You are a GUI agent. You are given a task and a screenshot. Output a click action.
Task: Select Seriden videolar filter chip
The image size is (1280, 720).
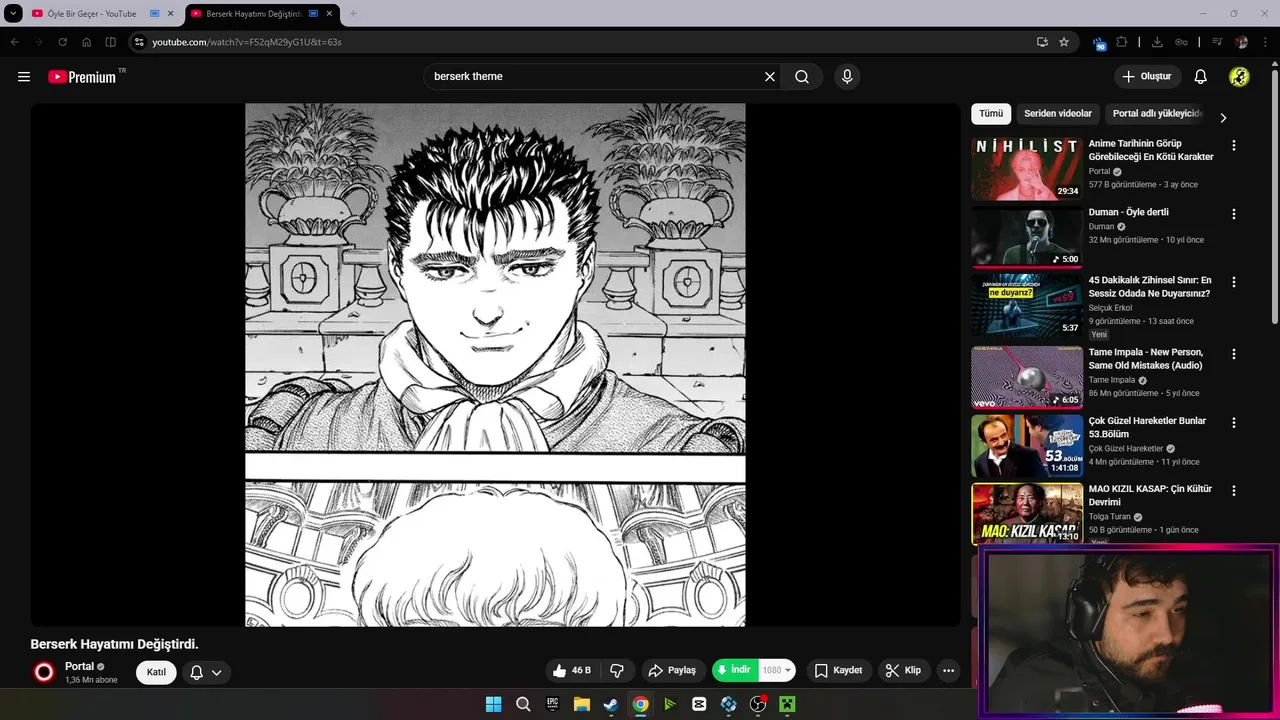[x=1058, y=114]
